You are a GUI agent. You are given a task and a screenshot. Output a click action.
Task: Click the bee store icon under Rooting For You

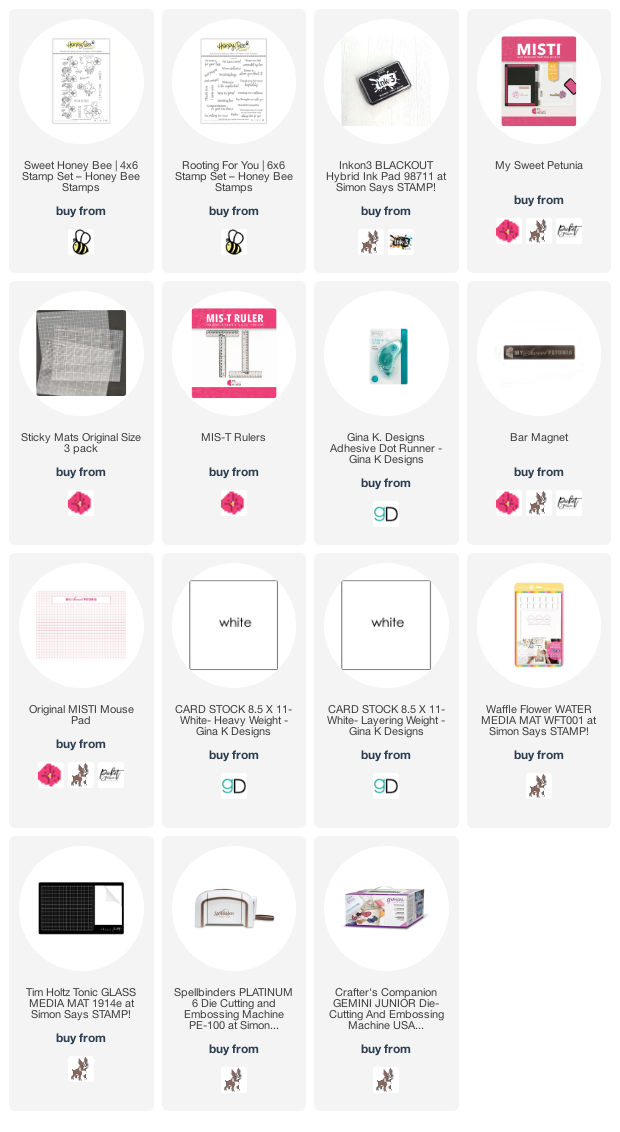click(233, 242)
